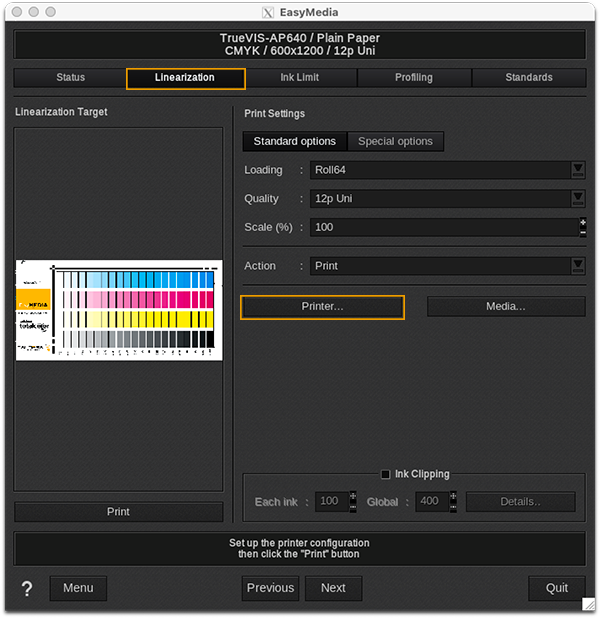Switch to Special options tab
Image resolution: width=600 pixels, height=618 pixels.
point(395,142)
